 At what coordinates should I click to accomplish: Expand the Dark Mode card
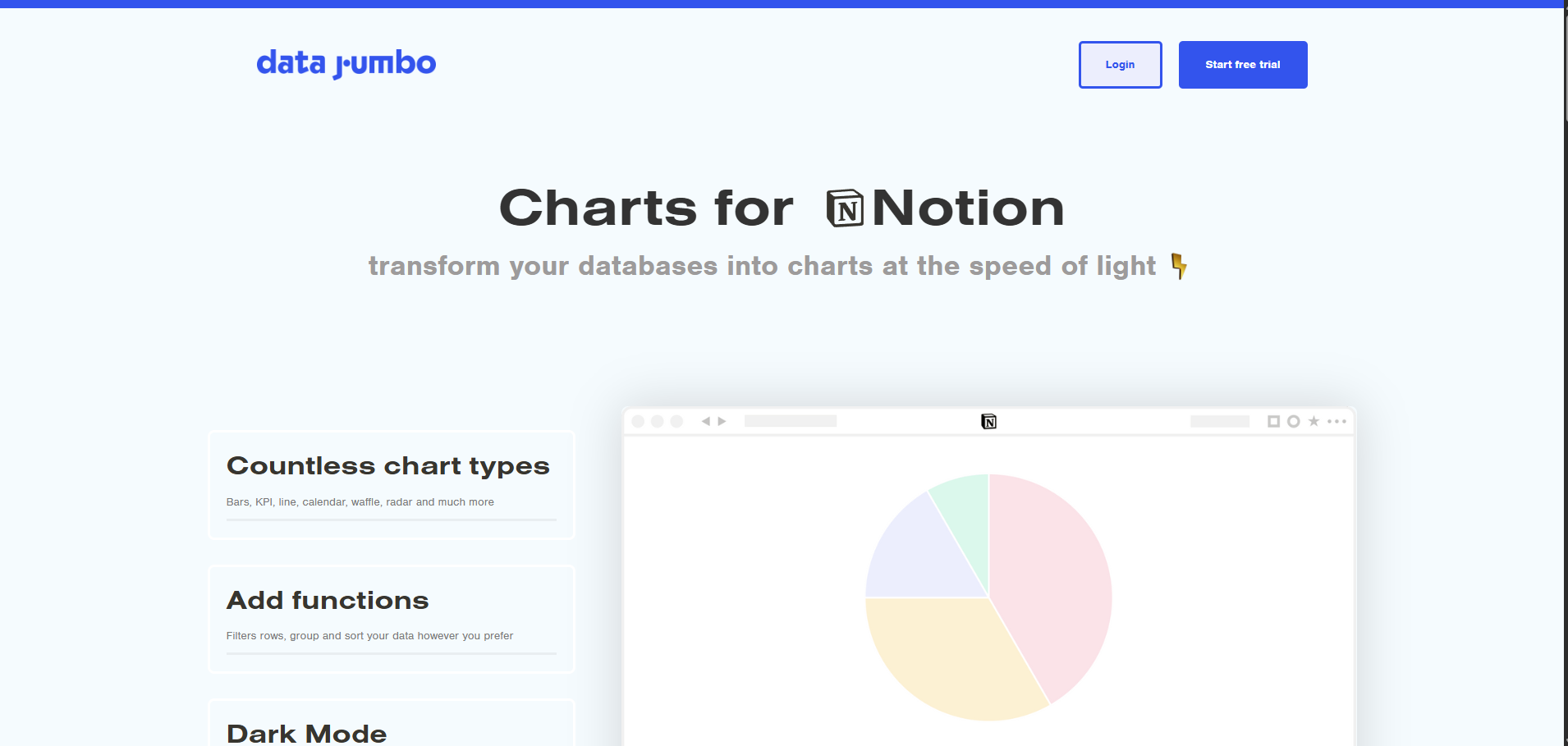tap(388, 730)
